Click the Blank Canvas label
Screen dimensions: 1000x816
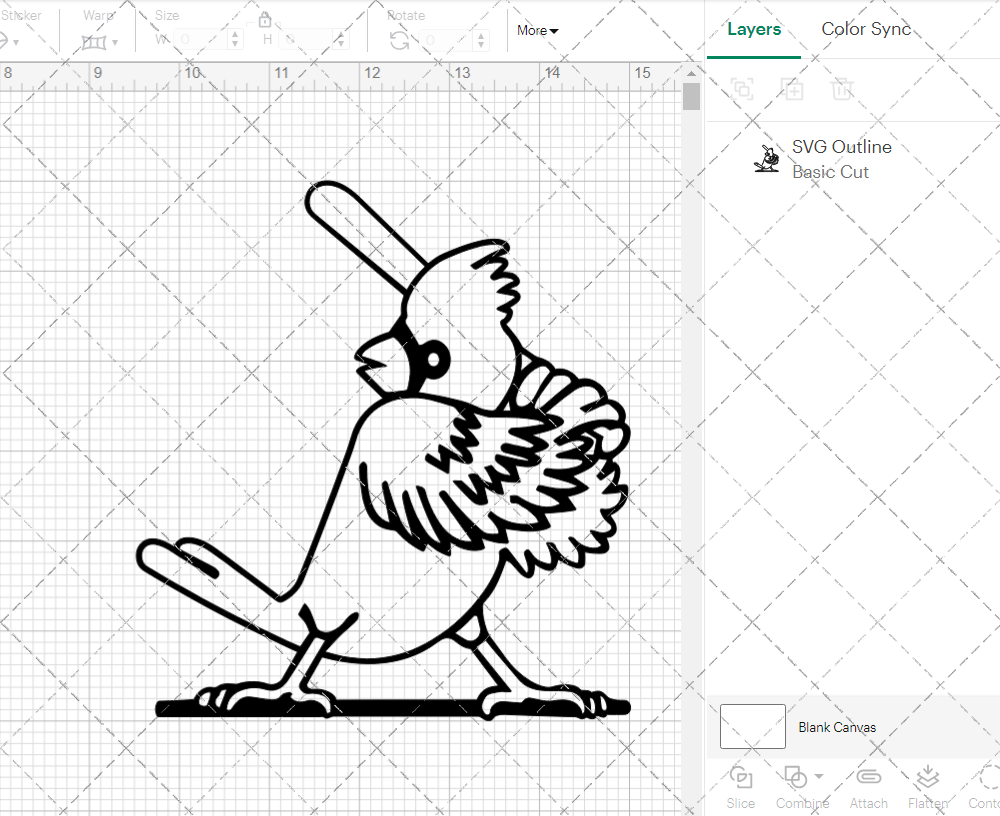[x=836, y=727]
